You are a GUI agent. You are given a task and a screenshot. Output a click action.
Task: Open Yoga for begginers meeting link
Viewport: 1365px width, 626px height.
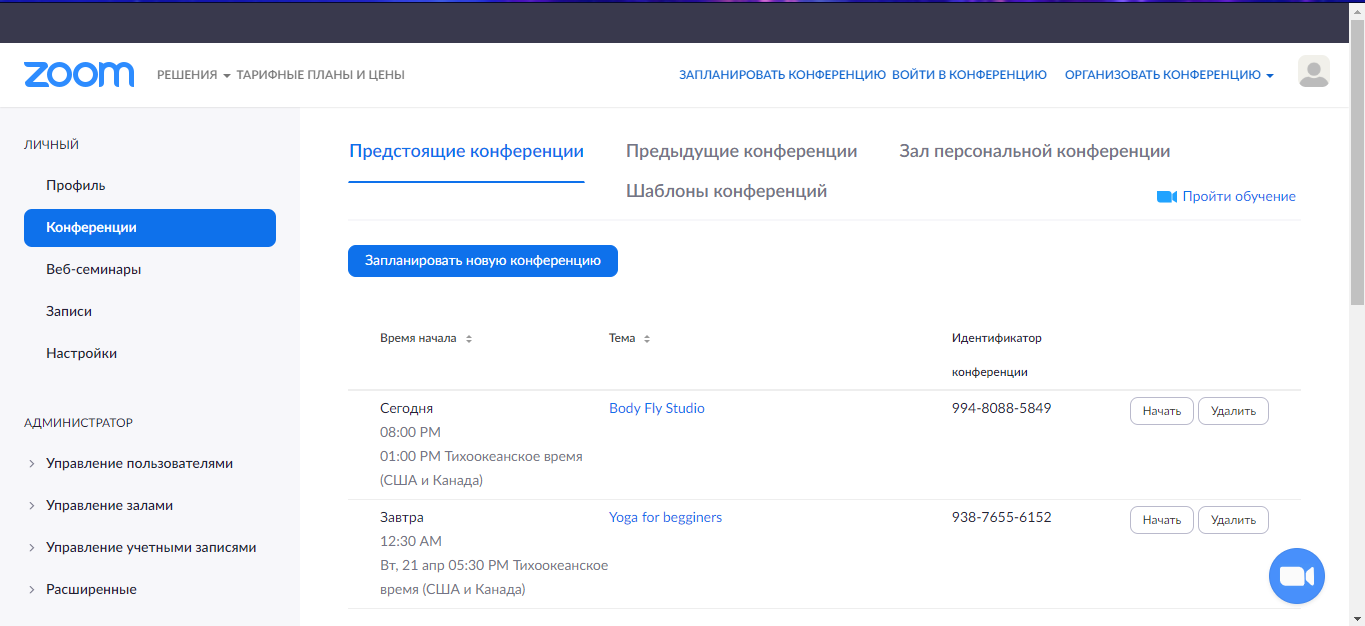[x=665, y=517]
